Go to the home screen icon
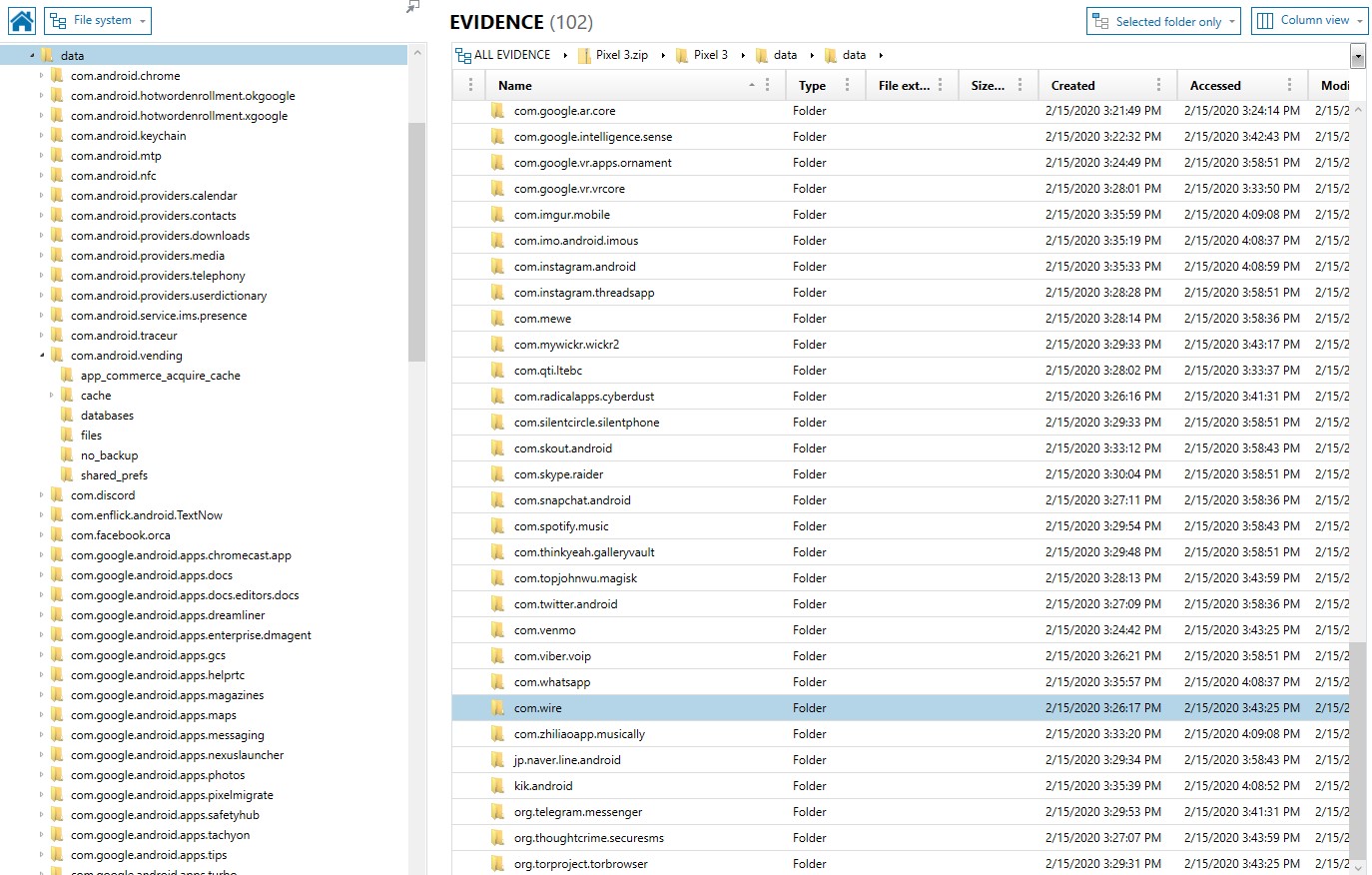Image resolution: width=1372 pixels, height=875 pixels. point(22,20)
